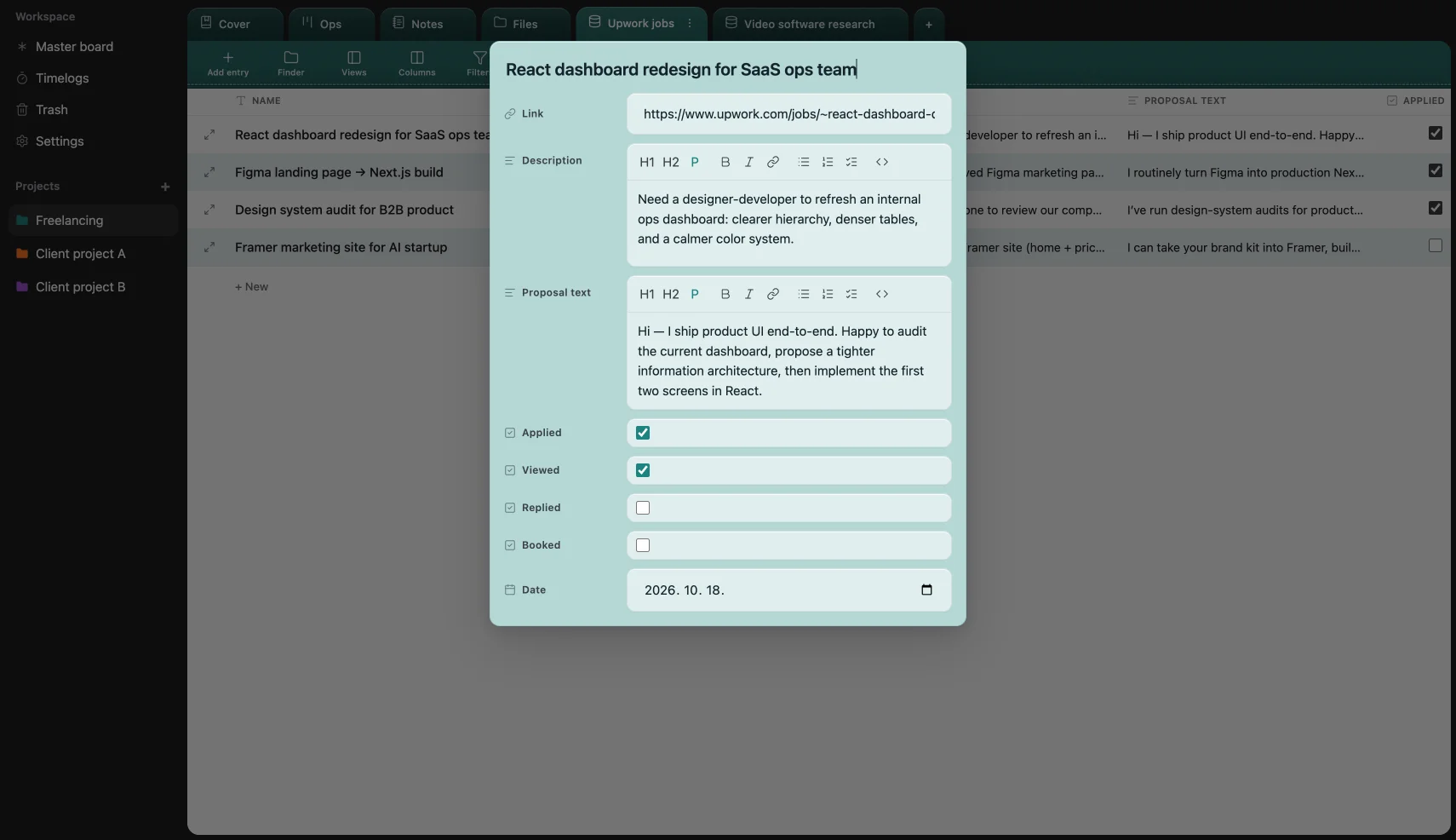Toggle code block in Proposal text editor
The width and height of the screenshot is (1456, 840).
(x=882, y=294)
